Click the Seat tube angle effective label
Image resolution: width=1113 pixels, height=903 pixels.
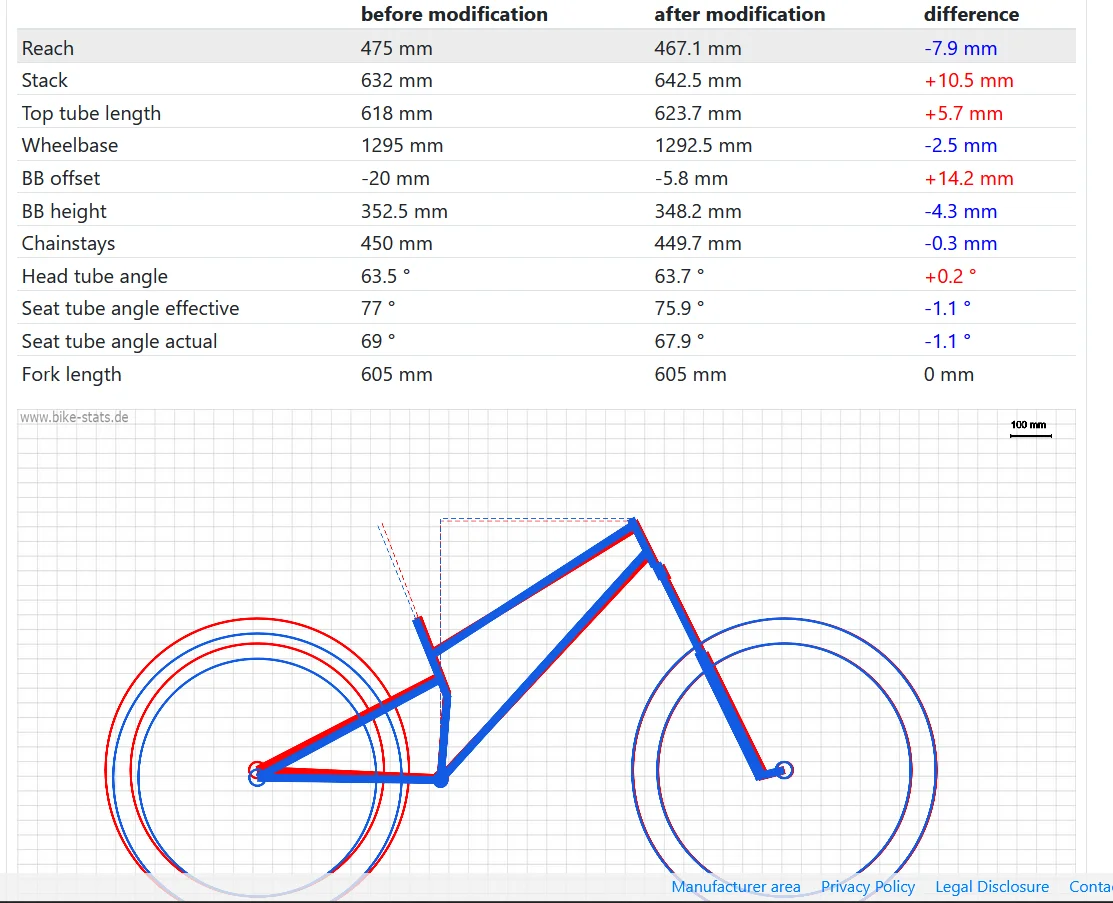[x=130, y=308]
